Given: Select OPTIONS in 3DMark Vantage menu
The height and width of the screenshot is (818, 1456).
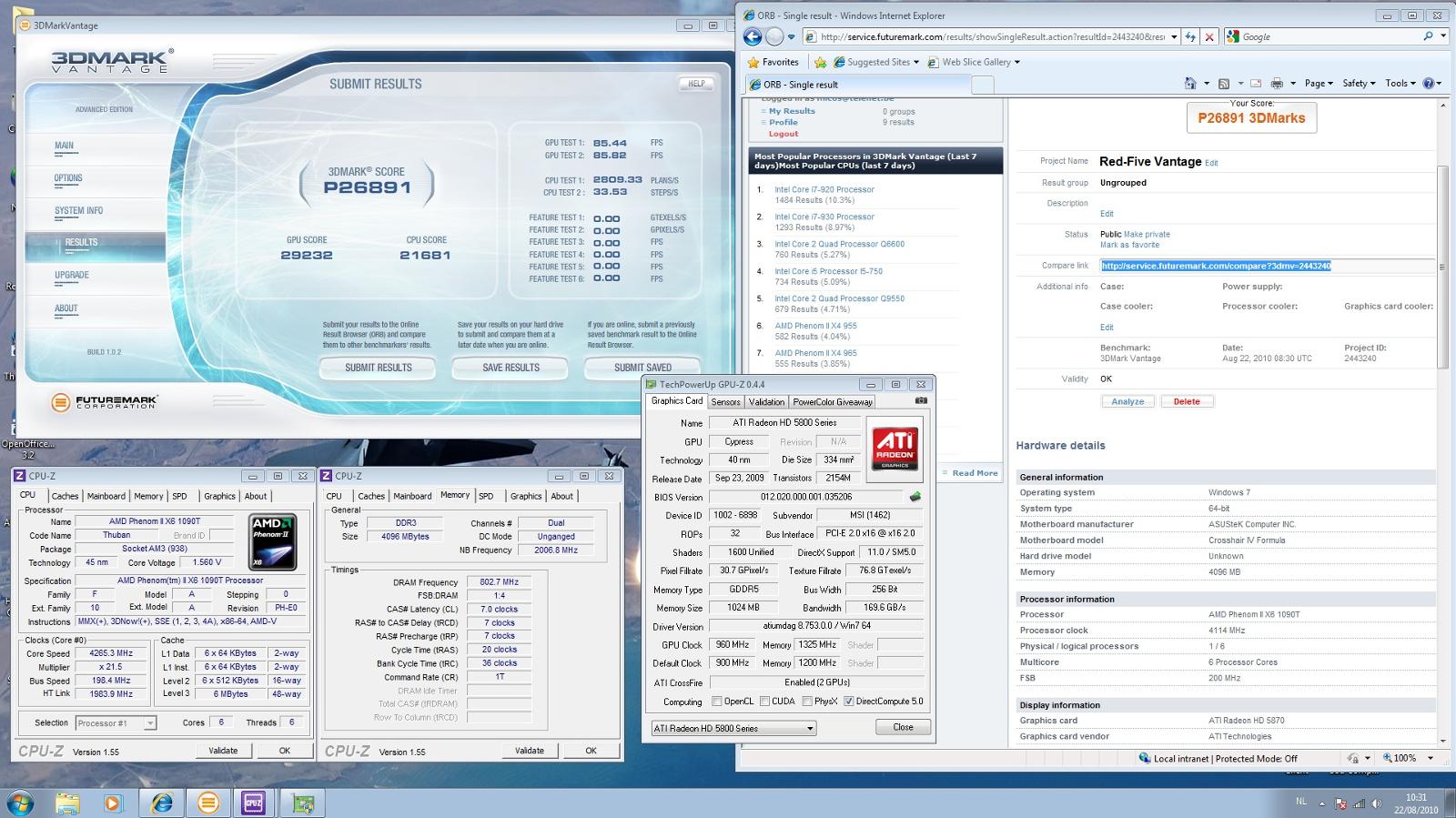Looking at the screenshot, I should coord(68,178).
